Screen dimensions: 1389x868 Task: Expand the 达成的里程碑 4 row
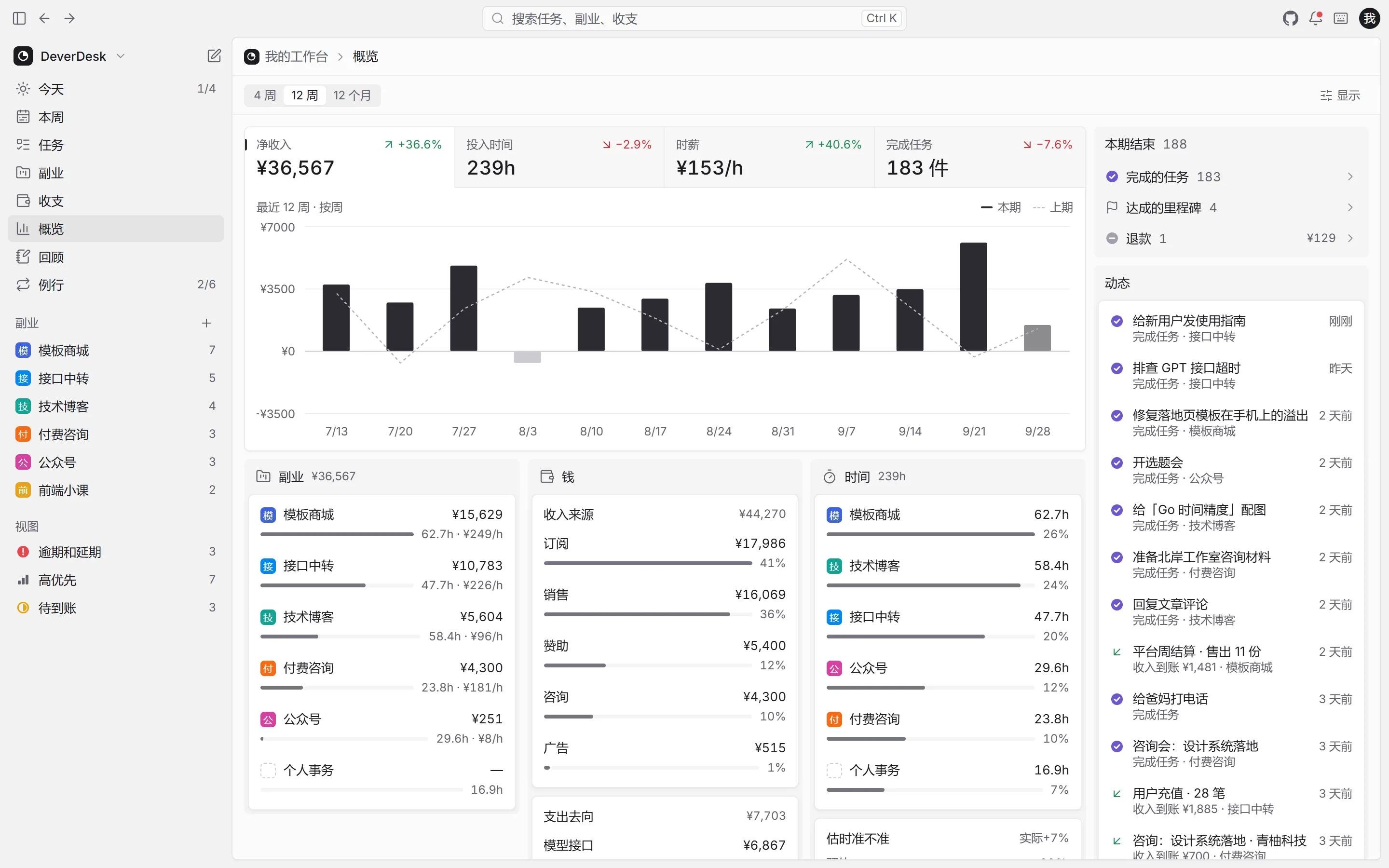click(1231, 207)
